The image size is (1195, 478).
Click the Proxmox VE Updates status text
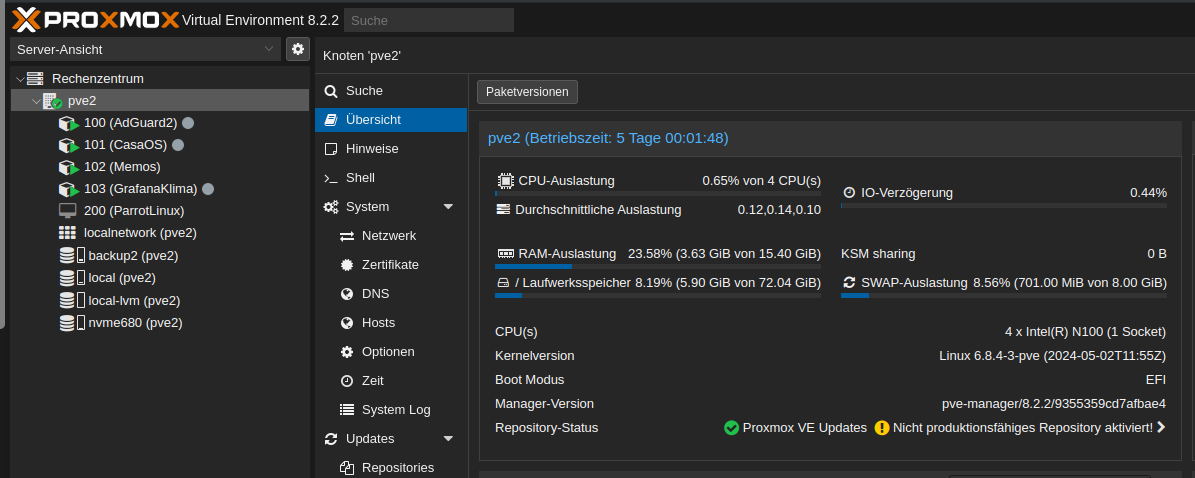pos(805,428)
